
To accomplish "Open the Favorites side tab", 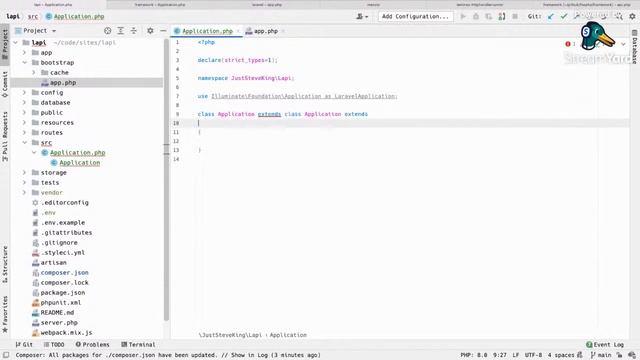I will pos(5,314).
